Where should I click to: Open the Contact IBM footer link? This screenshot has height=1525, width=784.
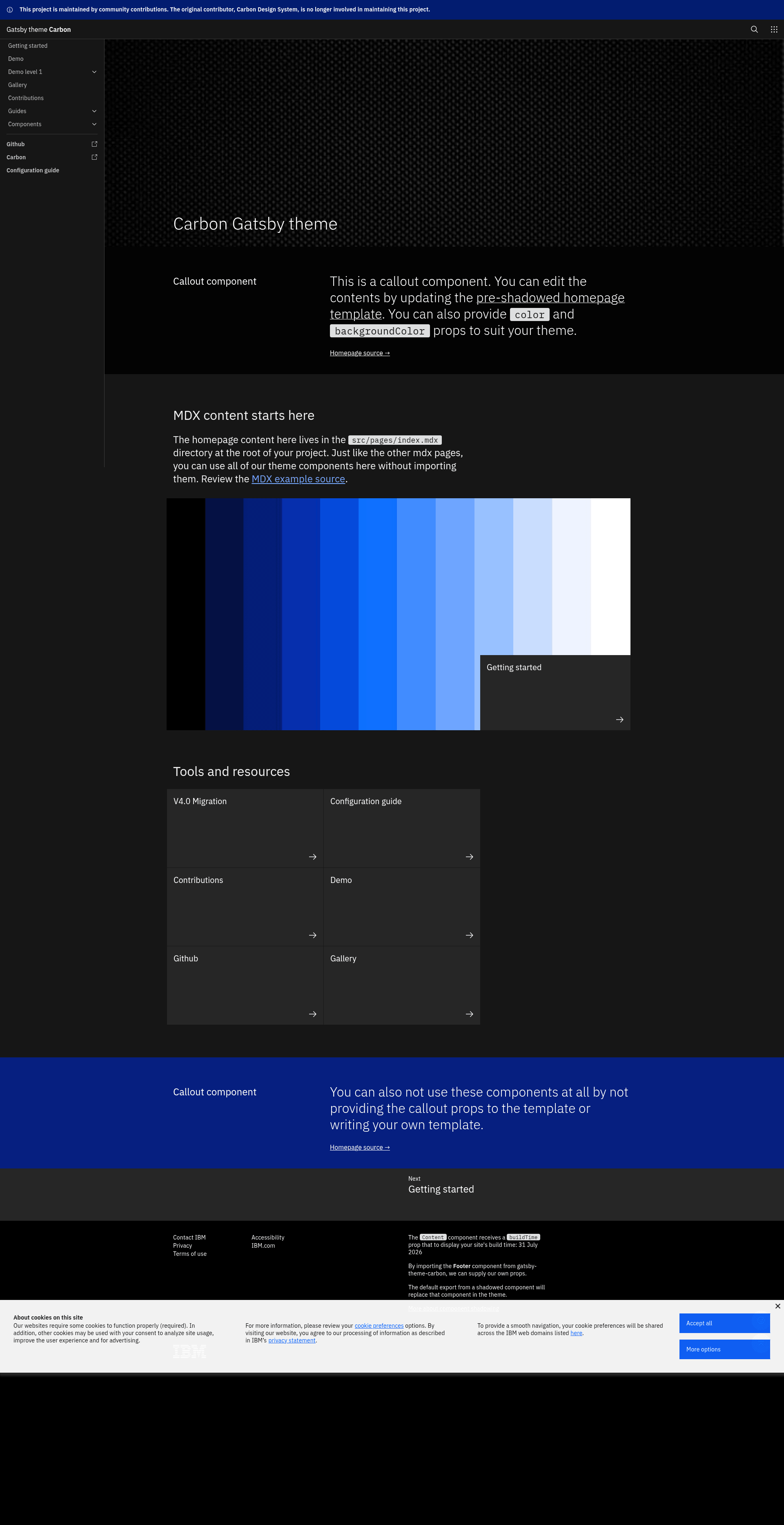tap(189, 1237)
